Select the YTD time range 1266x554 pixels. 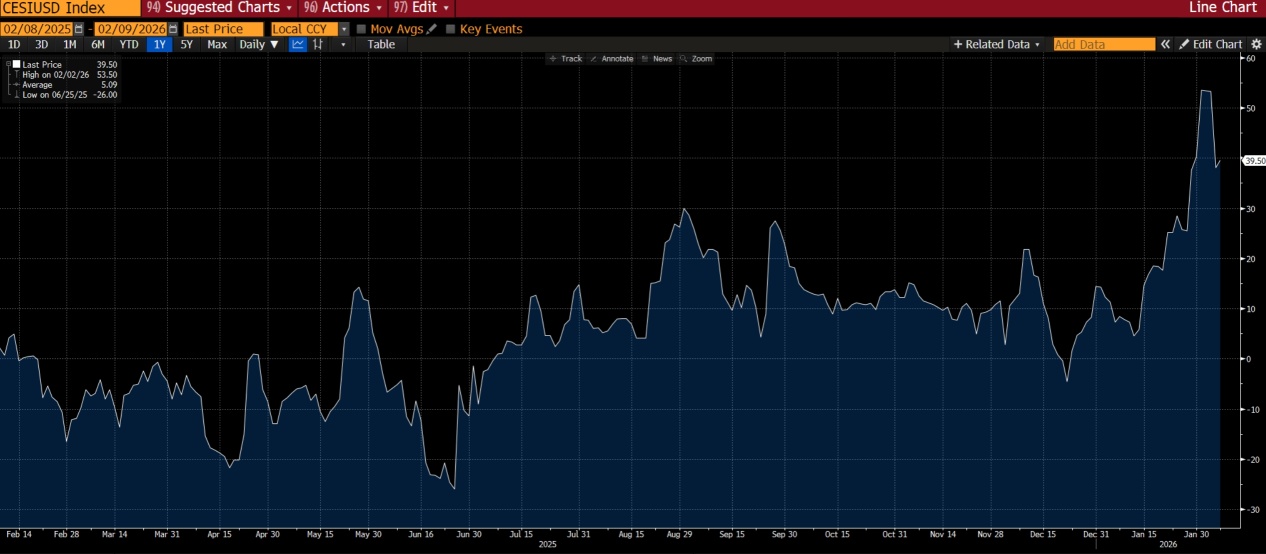coord(129,44)
